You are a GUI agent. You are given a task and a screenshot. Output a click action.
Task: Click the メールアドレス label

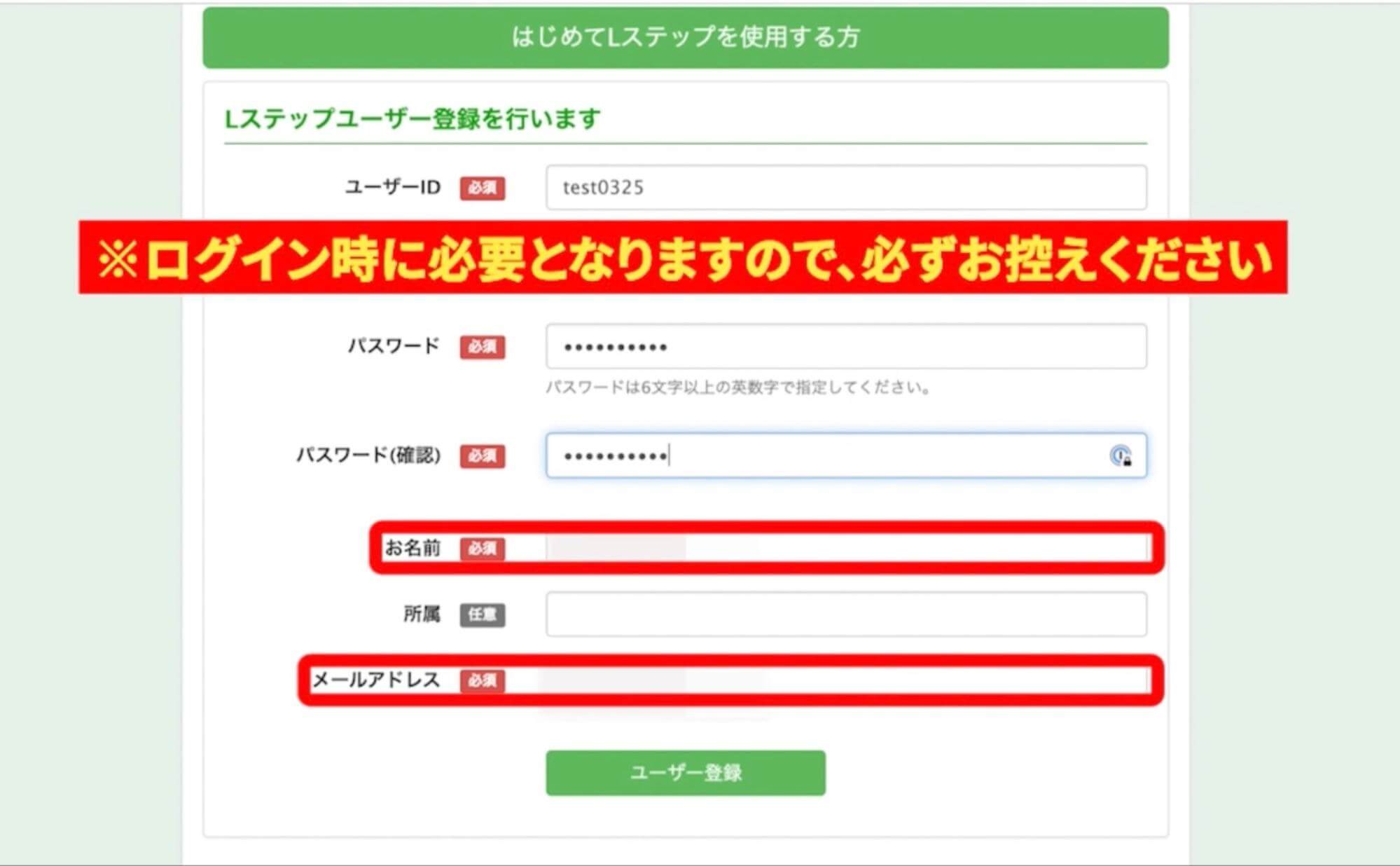(376, 680)
